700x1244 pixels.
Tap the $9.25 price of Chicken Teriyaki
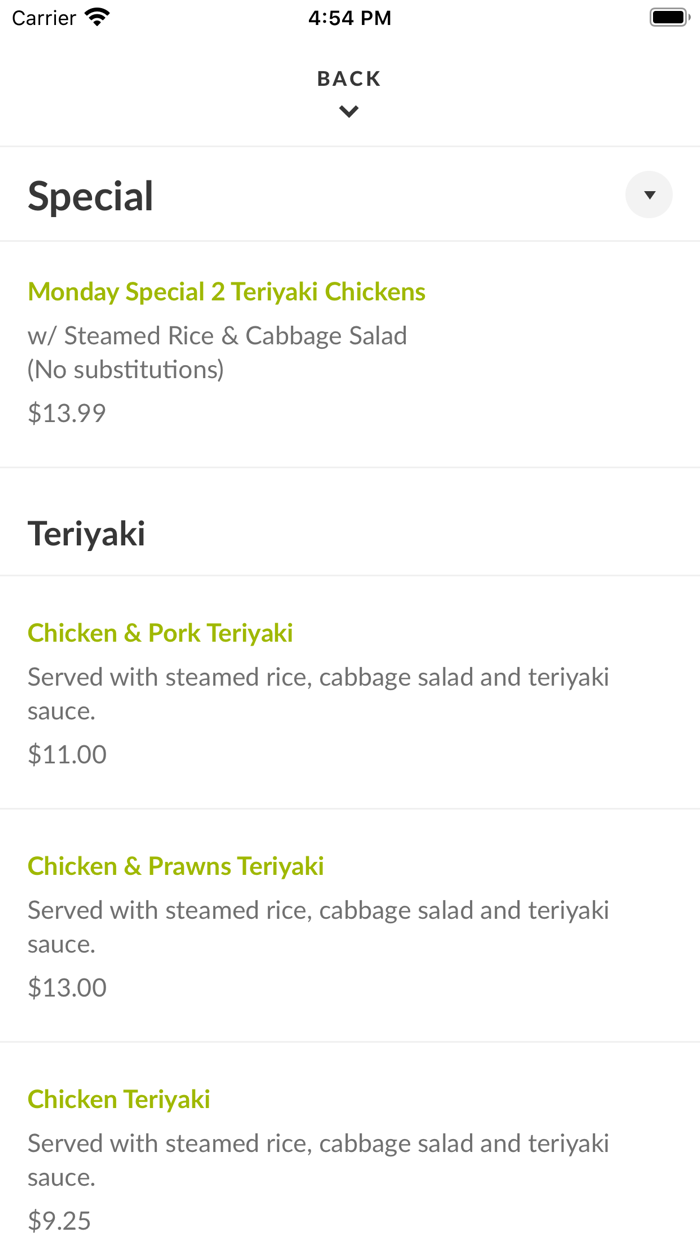point(59,1220)
